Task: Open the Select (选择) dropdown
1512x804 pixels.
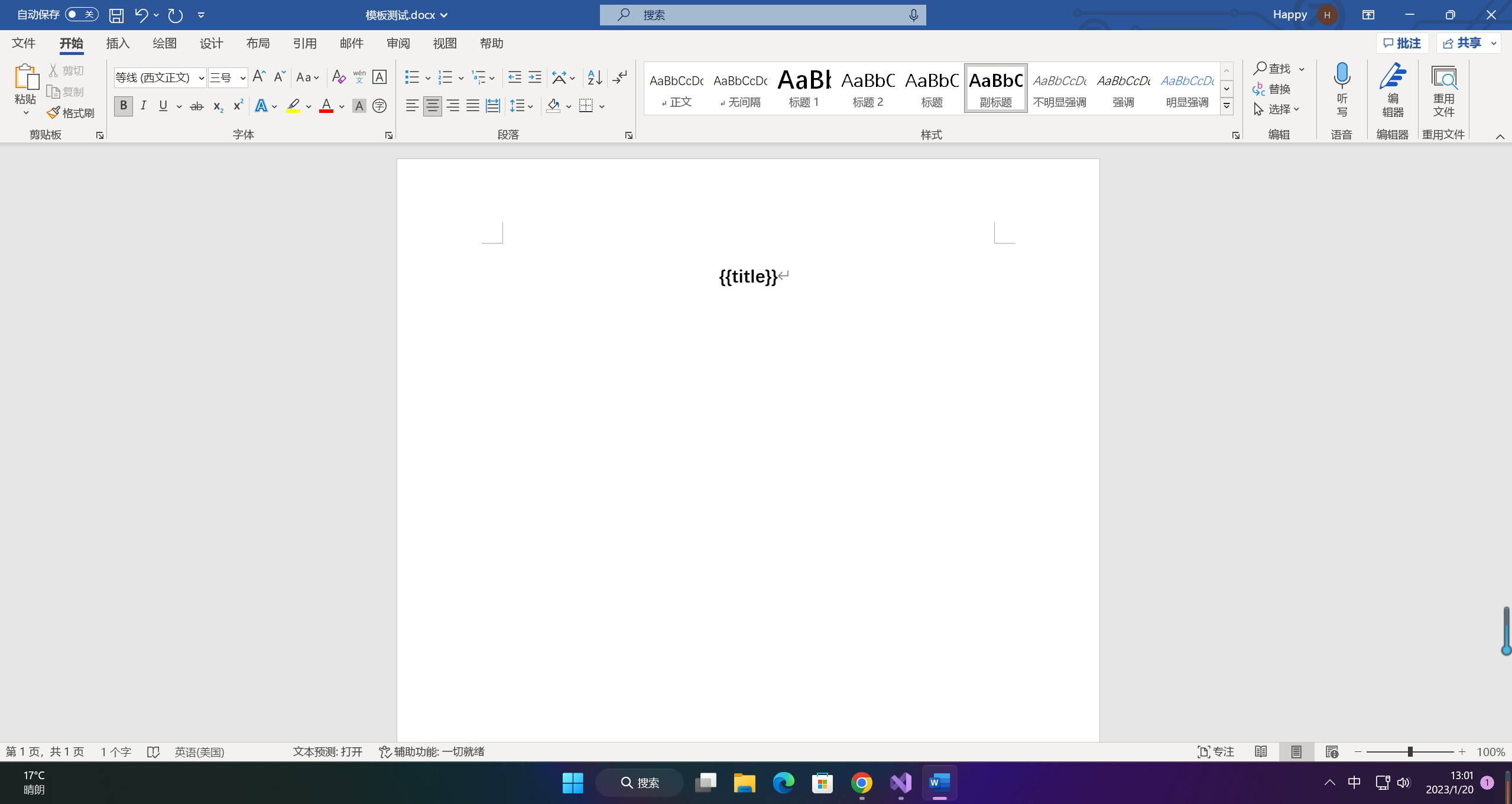Action: [x=1276, y=109]
